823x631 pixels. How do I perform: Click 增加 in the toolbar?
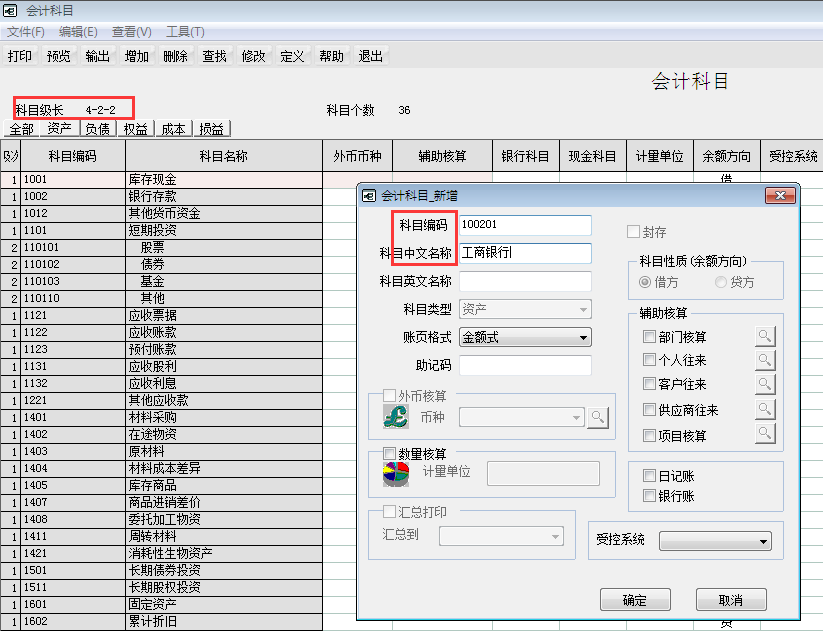[x=137, y=56]
